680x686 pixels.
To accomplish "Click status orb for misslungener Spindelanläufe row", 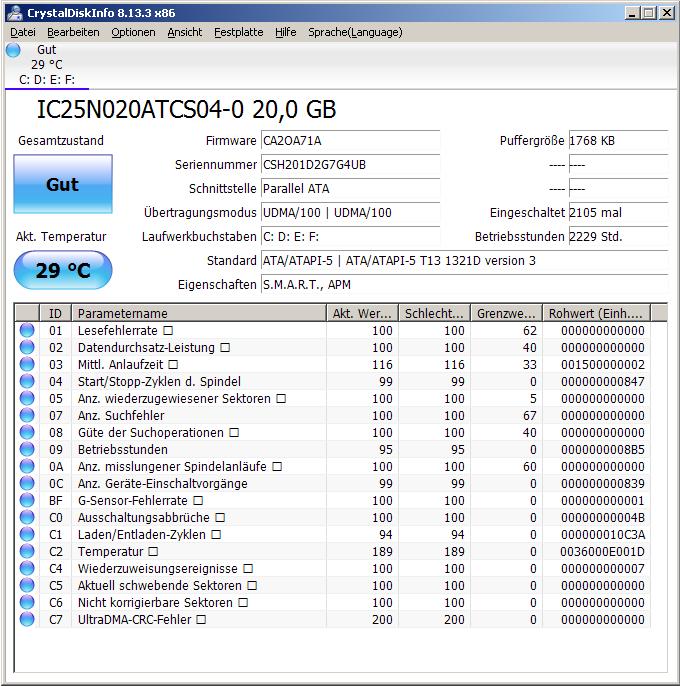I will click(27, 466).
